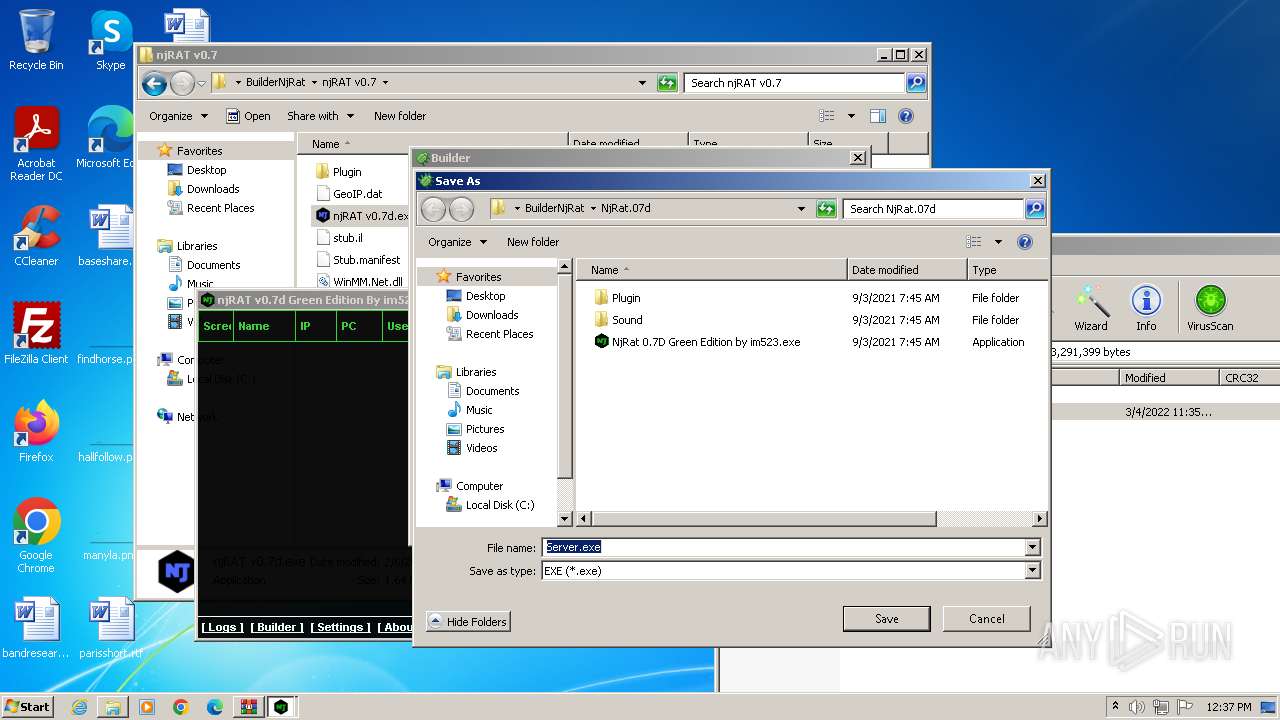Image resolution: width=1280 pixels, height=720 pixels.
Task: Click the Save As forward navigation arrow
Action: [461, 209]
